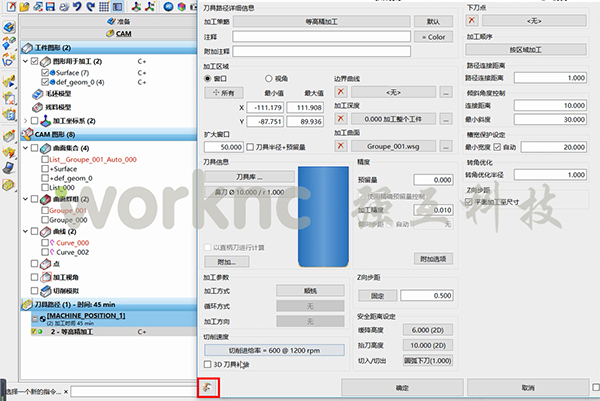
Task: Click the 确定 button
Action: [x=401, y=387]
